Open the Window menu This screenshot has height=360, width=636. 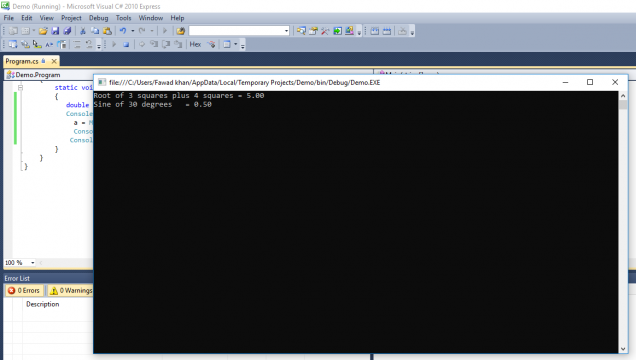click(150, 18)
